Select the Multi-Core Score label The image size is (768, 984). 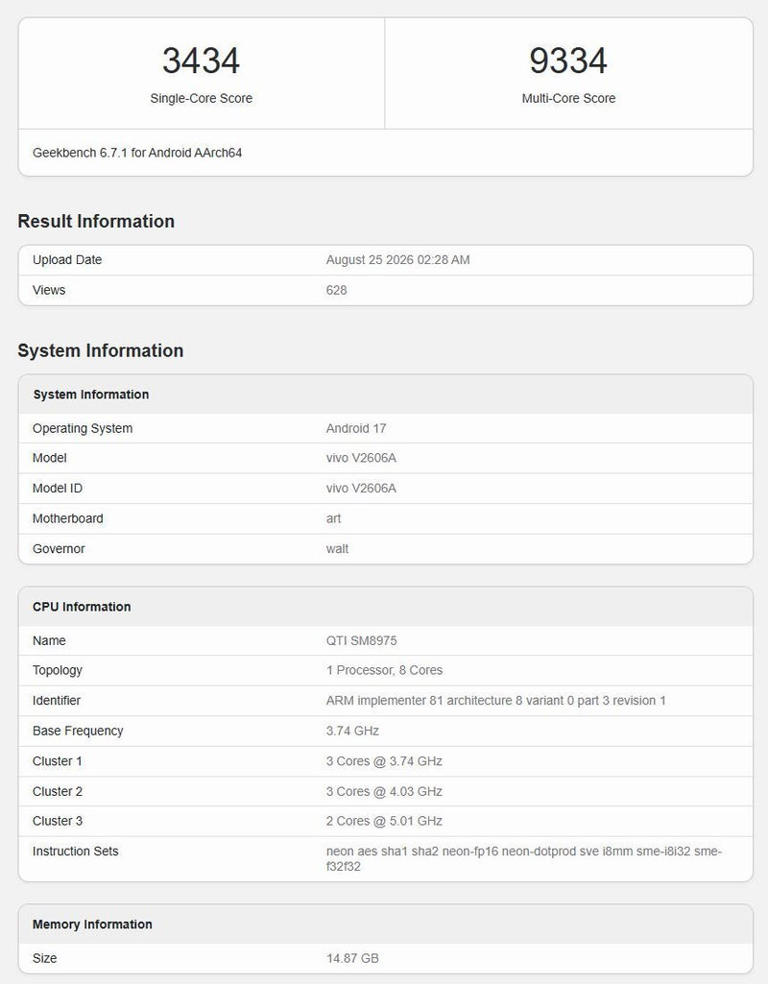568,99
